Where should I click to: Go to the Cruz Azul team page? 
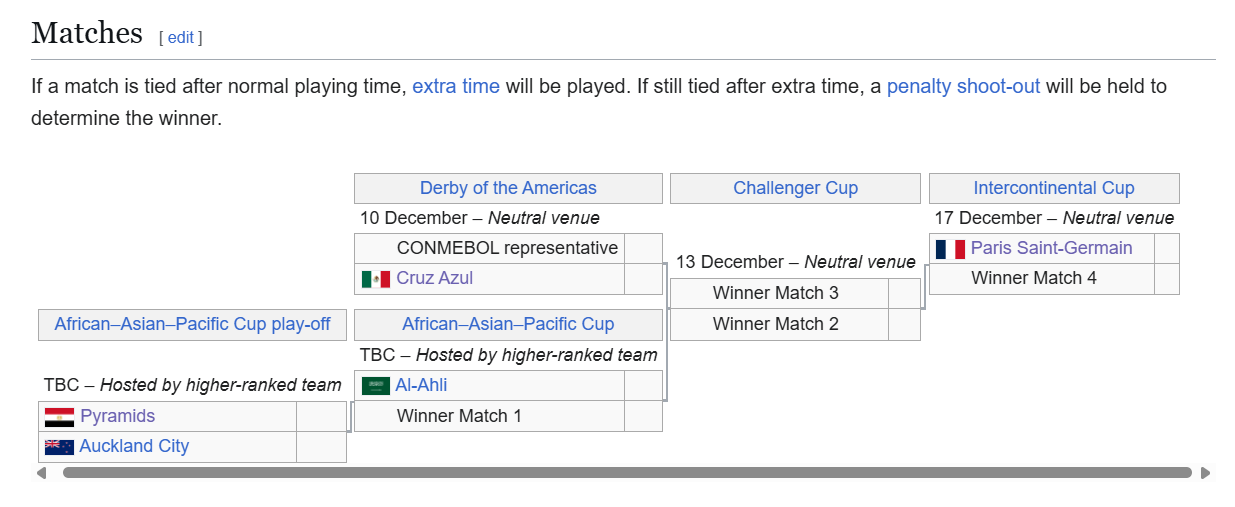pyautogui.click(x=434, y=278)
